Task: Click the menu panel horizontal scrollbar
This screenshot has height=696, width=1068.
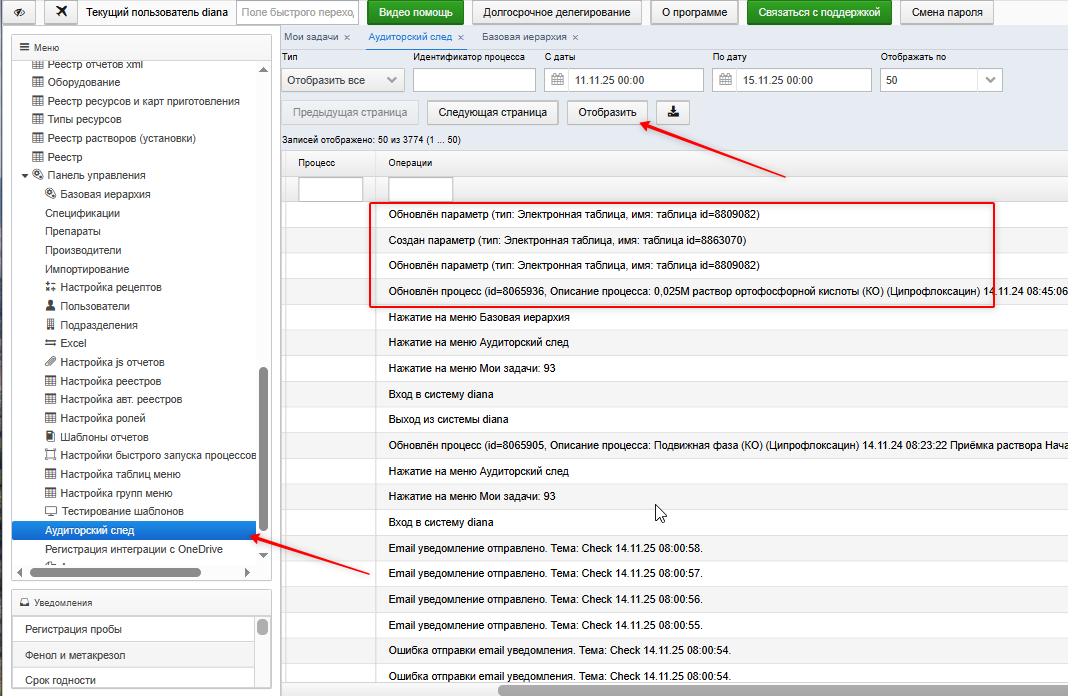Action: (116, 573)
